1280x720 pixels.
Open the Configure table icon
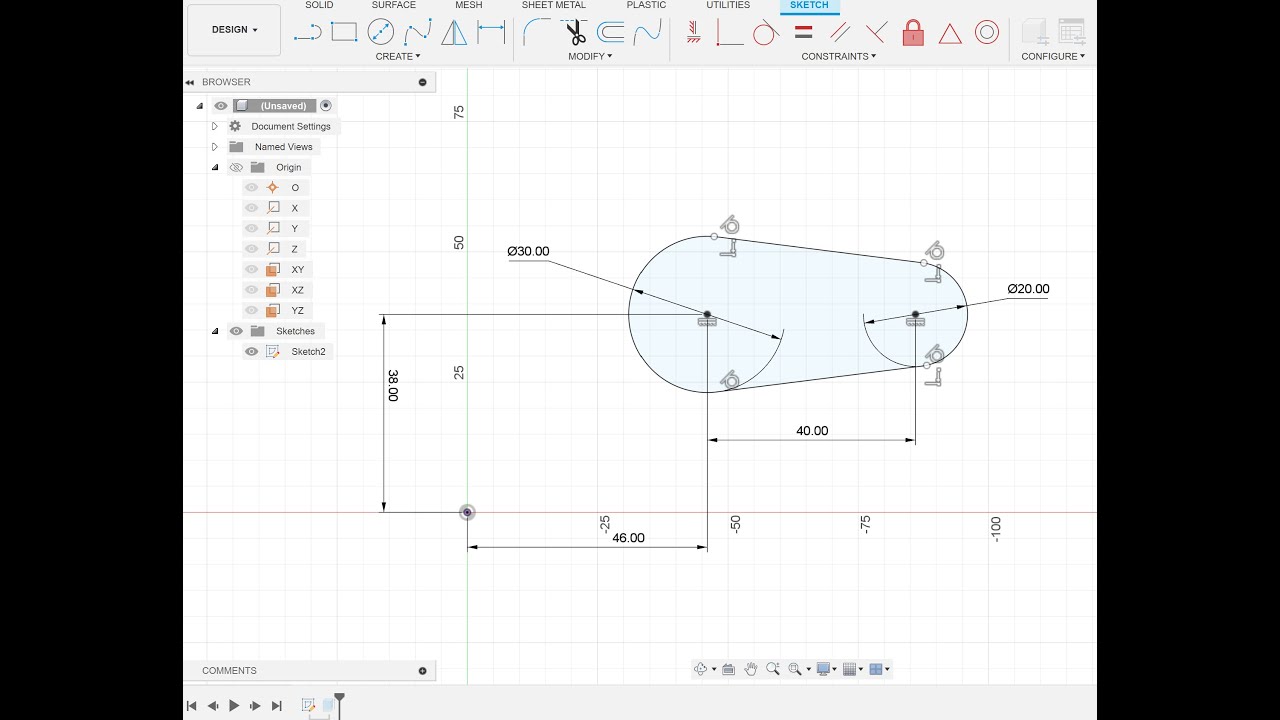tap(1072, 32)
